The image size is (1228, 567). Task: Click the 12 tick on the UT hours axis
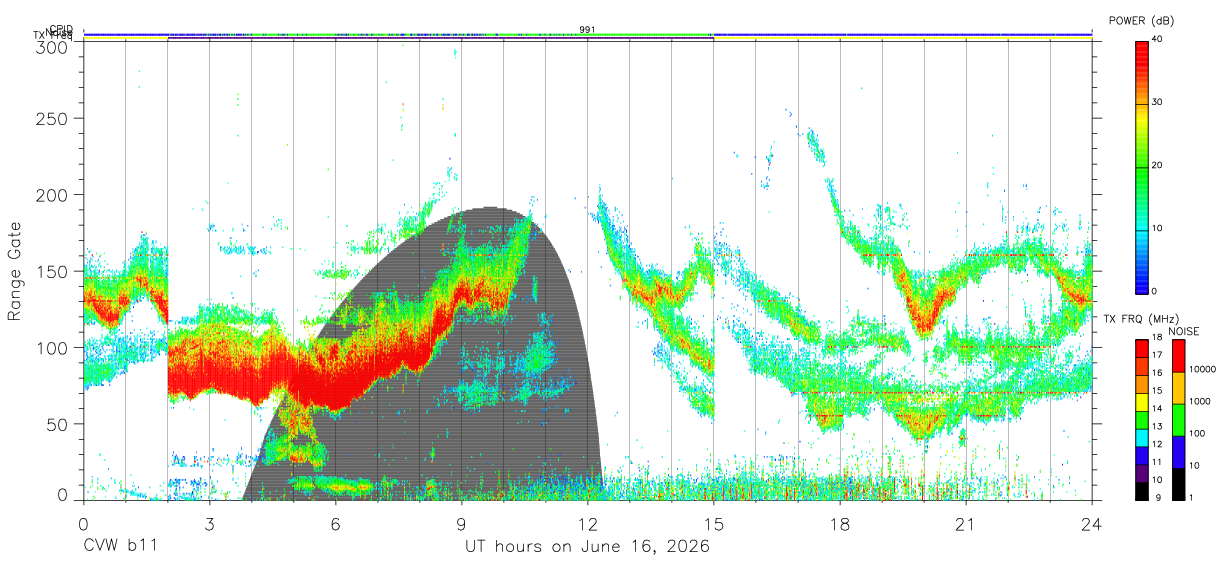coord(587,524)
